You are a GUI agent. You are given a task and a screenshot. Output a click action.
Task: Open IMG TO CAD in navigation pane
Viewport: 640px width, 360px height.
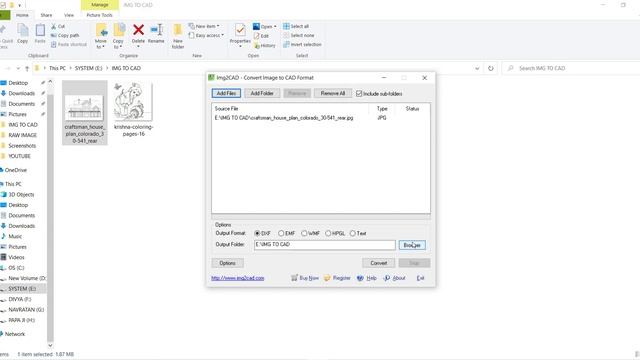[23, 124]
